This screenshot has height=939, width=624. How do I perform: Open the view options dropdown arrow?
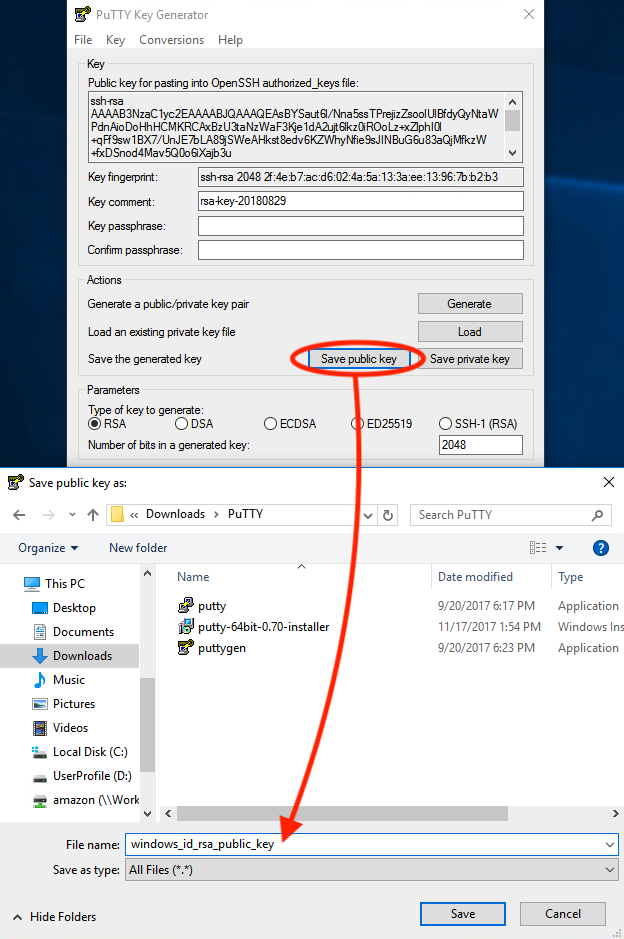[x=559, y=548]
